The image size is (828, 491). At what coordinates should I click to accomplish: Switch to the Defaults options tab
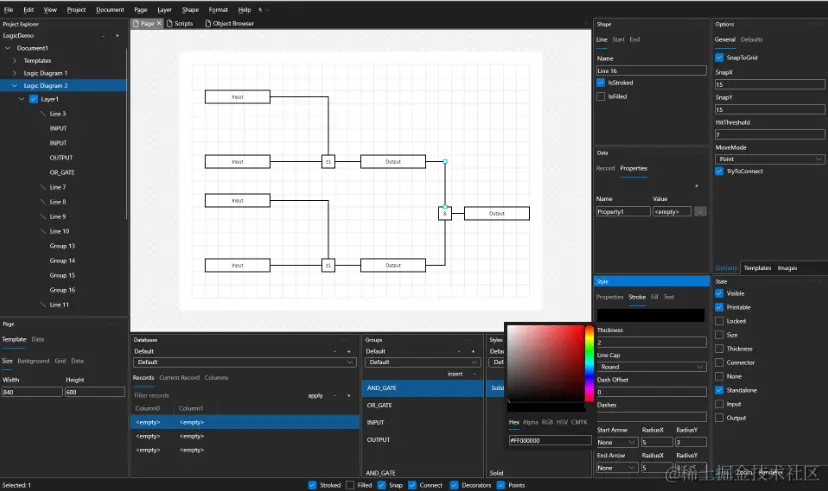click(751, 40)
